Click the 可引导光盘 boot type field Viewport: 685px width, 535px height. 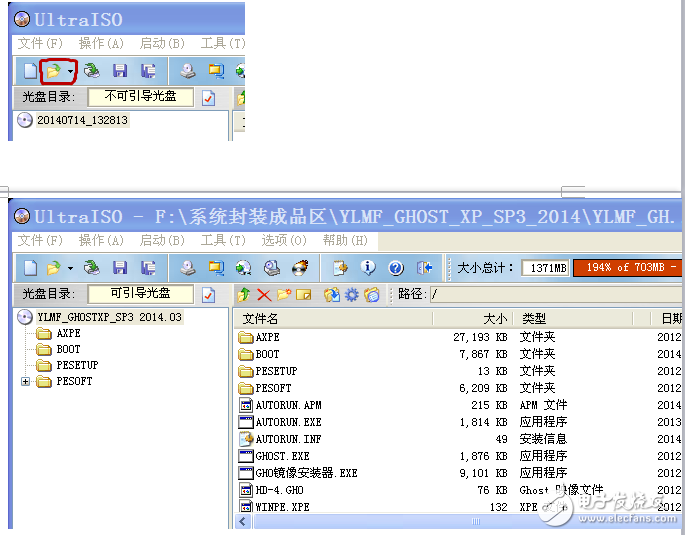pyautogui.click(x=140, y=293)
